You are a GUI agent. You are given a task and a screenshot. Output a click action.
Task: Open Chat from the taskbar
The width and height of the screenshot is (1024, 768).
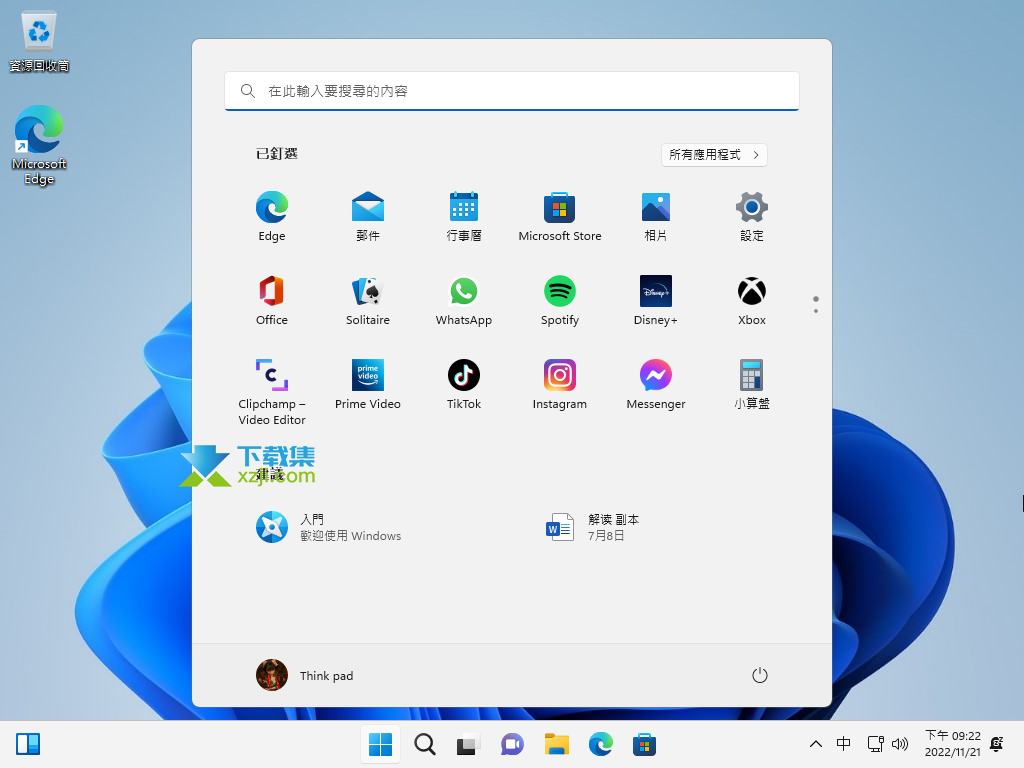pos(513,744)
